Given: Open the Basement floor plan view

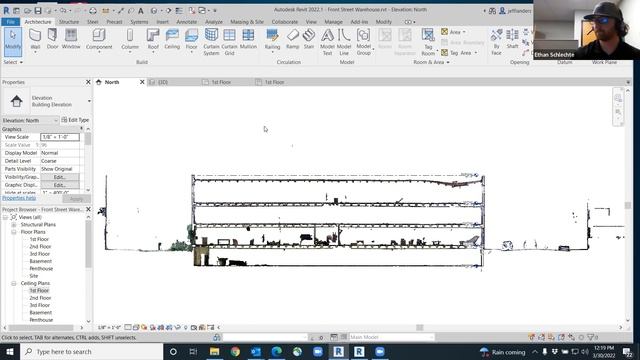Looking at the screenshot, I should tap(40, 261).
